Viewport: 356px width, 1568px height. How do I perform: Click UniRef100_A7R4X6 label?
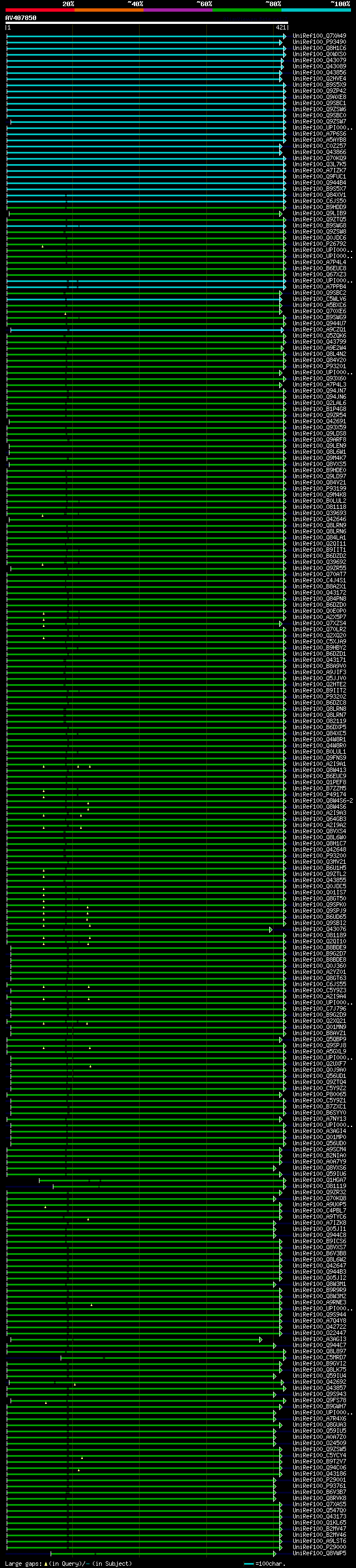tap(319, 1418)
